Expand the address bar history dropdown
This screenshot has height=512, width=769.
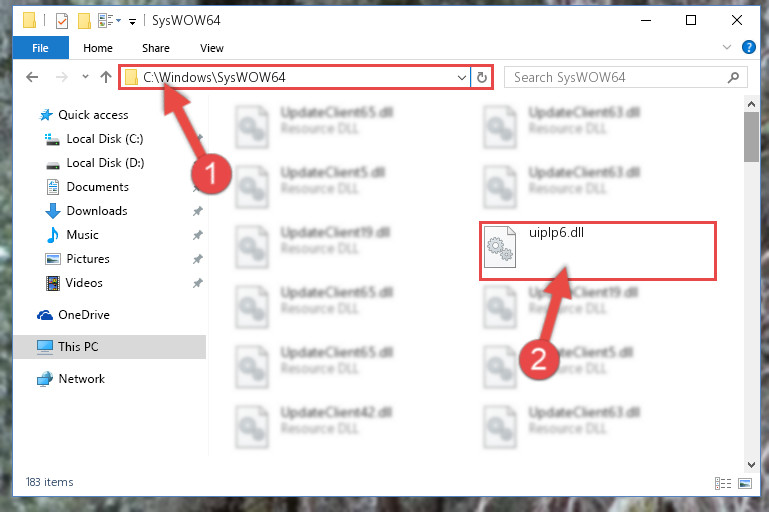pos(461,77)
